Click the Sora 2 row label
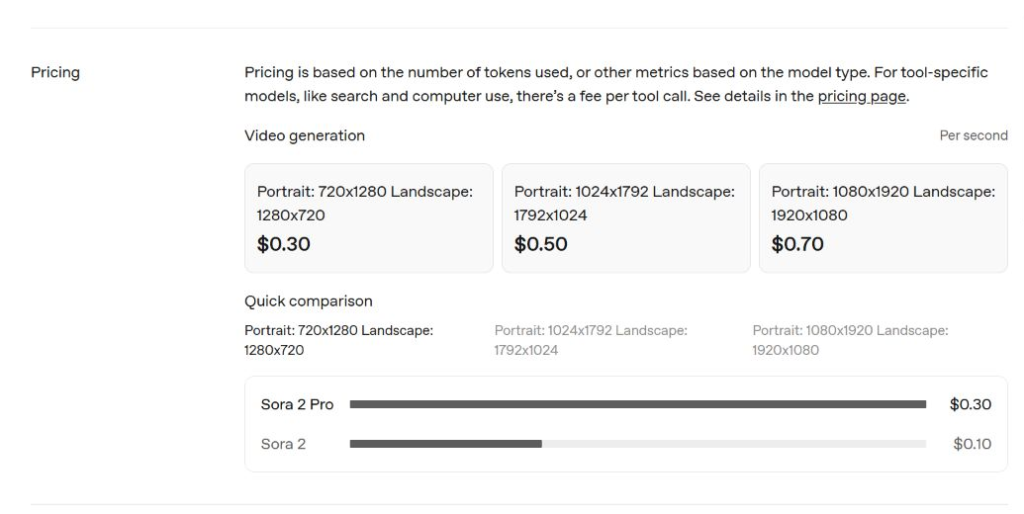 (x=283, y=444)
